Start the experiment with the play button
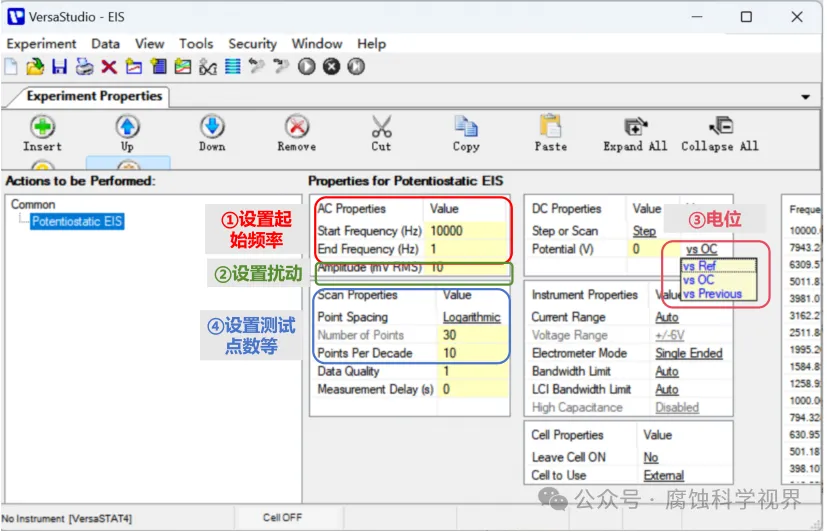 306,67
